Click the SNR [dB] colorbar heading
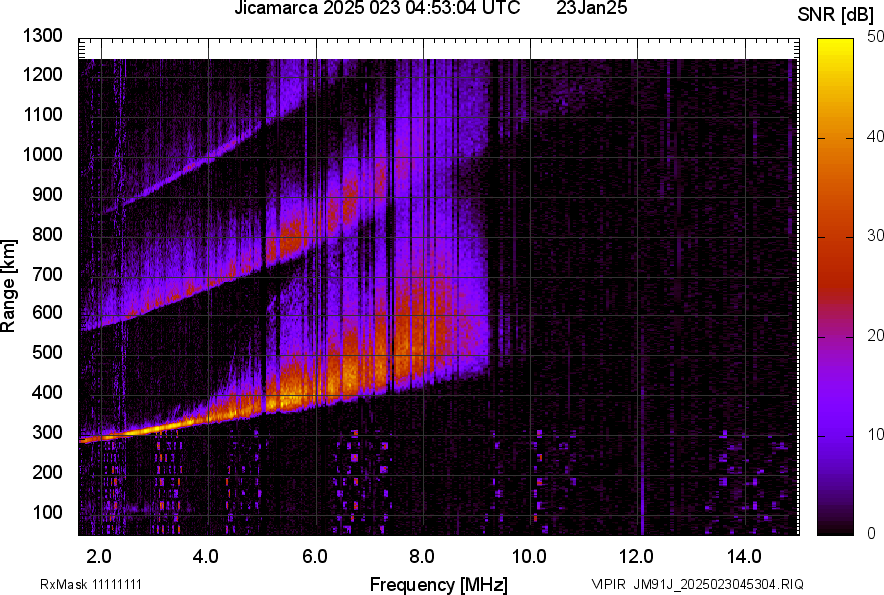The height and width of the screenshot is (595, 884). [836, 15]
